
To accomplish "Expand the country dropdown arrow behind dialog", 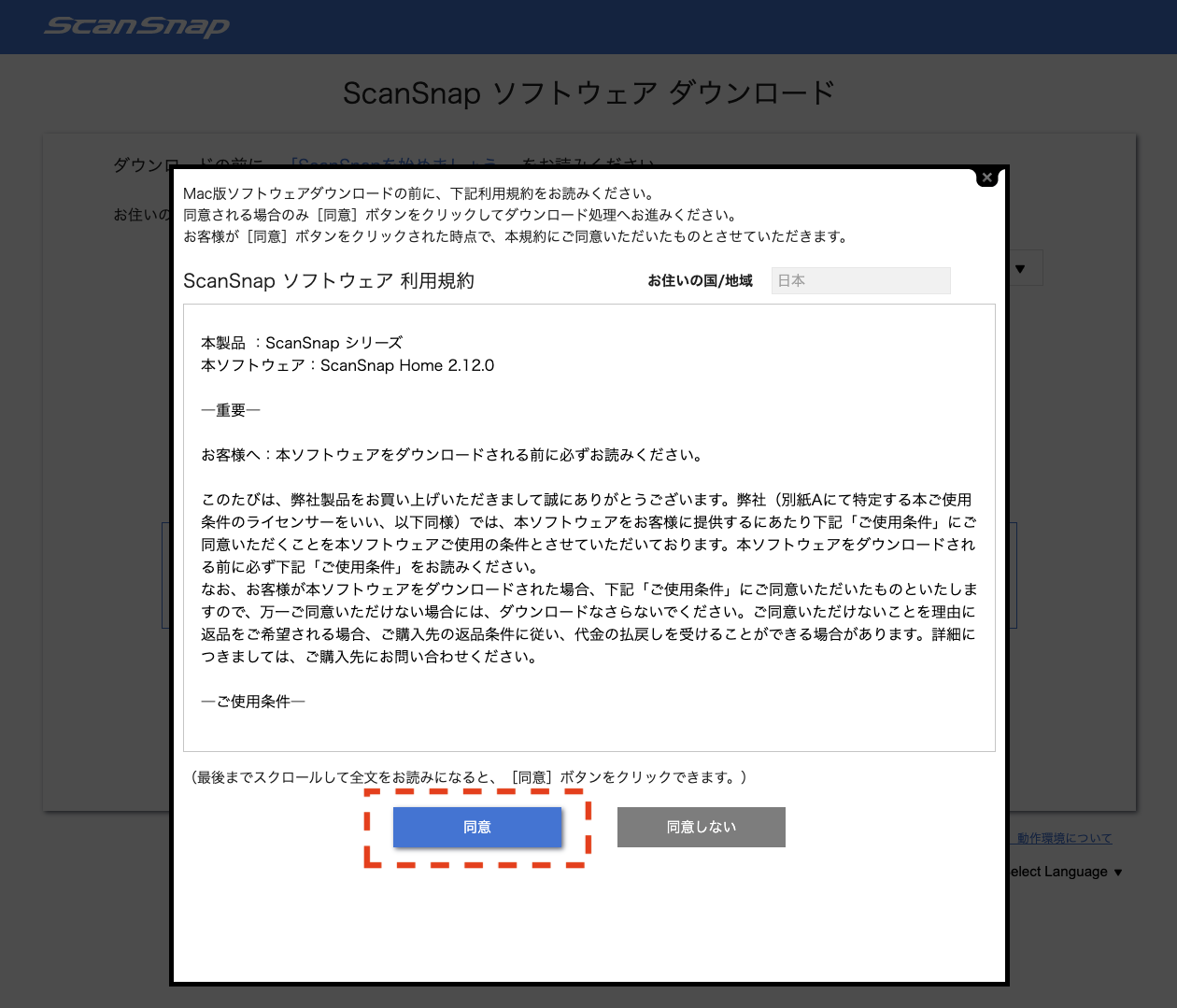I will (1020, 268).
